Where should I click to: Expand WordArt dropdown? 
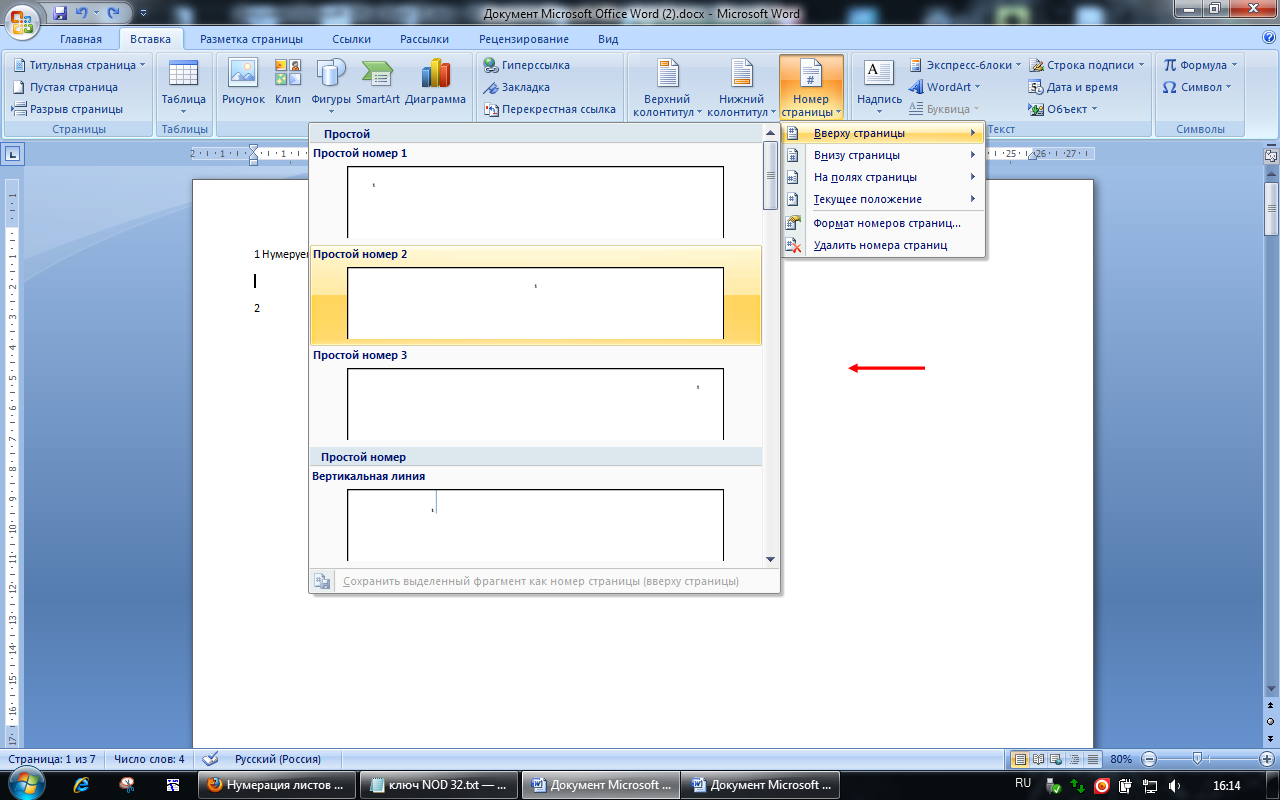(x=977, y=87)
